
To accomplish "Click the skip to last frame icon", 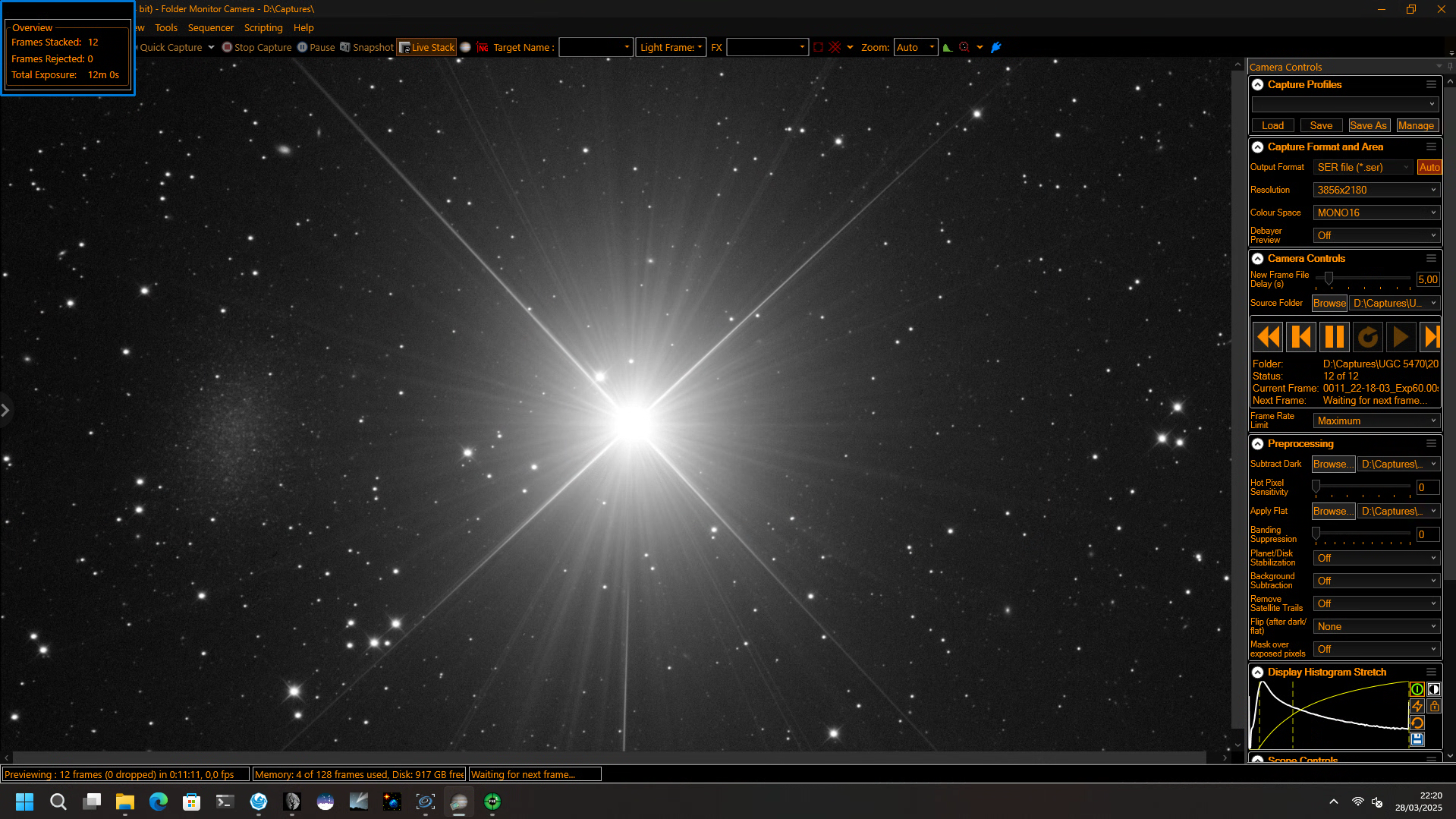I will tap(1431, 336).
